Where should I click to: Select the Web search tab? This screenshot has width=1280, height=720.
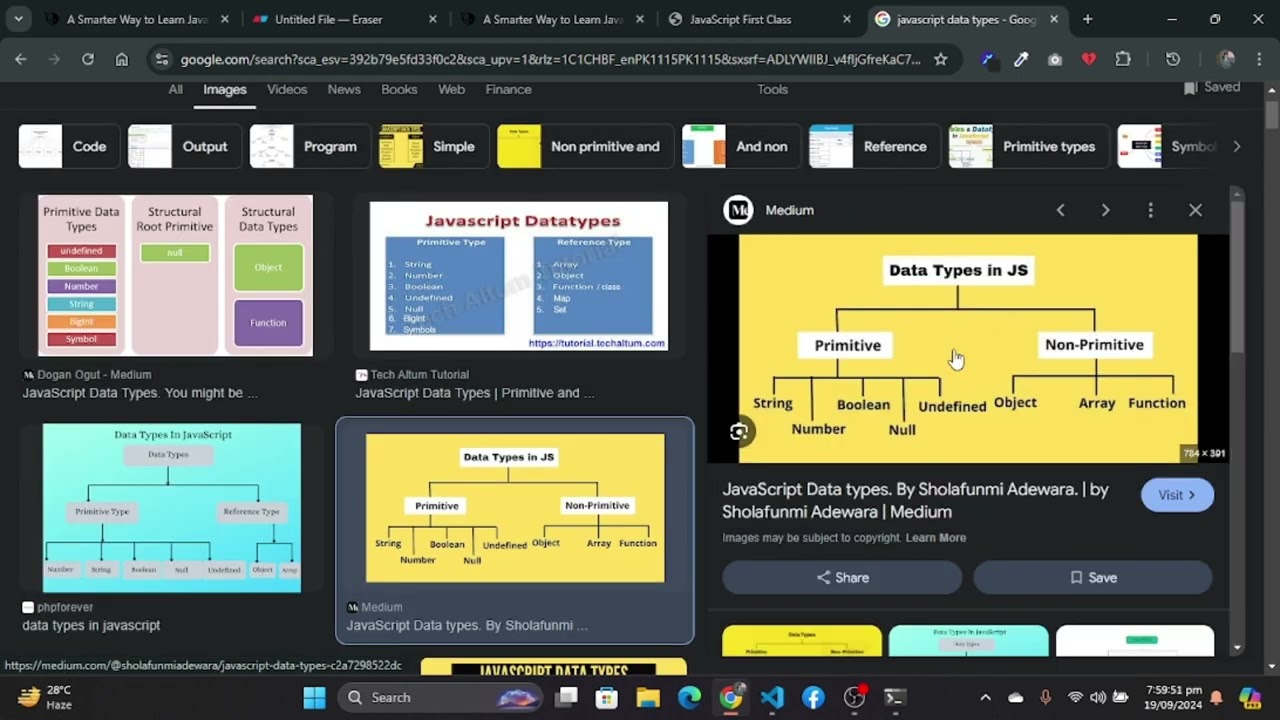[451, 89]
